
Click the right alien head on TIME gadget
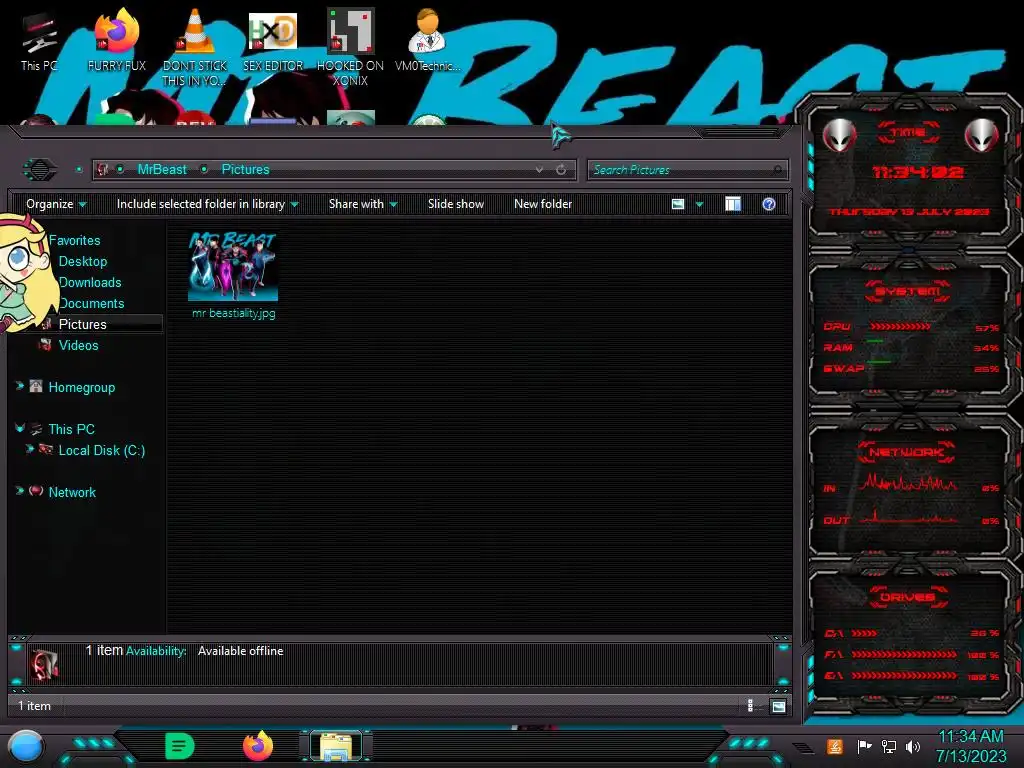click(x=981, y=136)
